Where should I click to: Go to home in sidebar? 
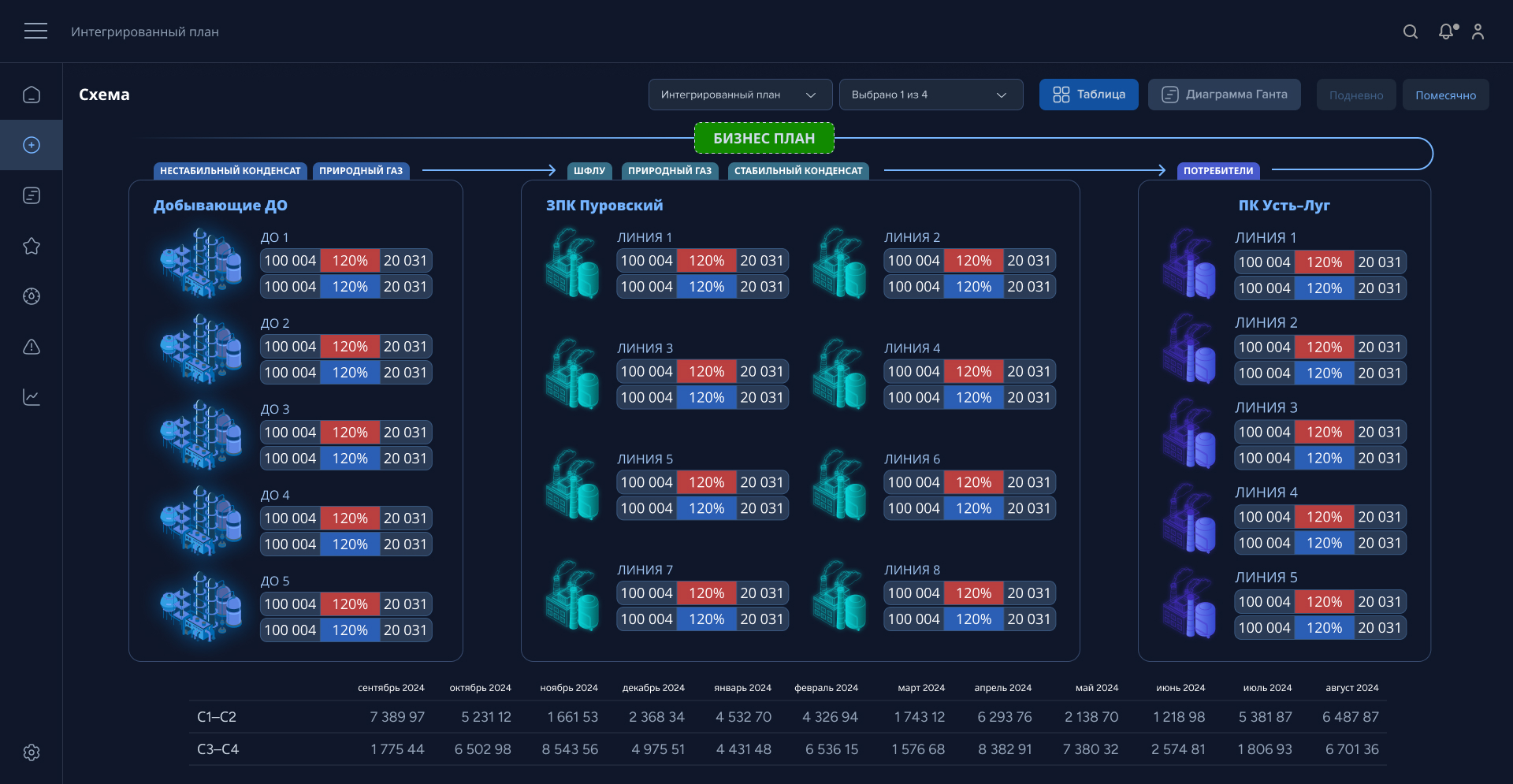32,95
